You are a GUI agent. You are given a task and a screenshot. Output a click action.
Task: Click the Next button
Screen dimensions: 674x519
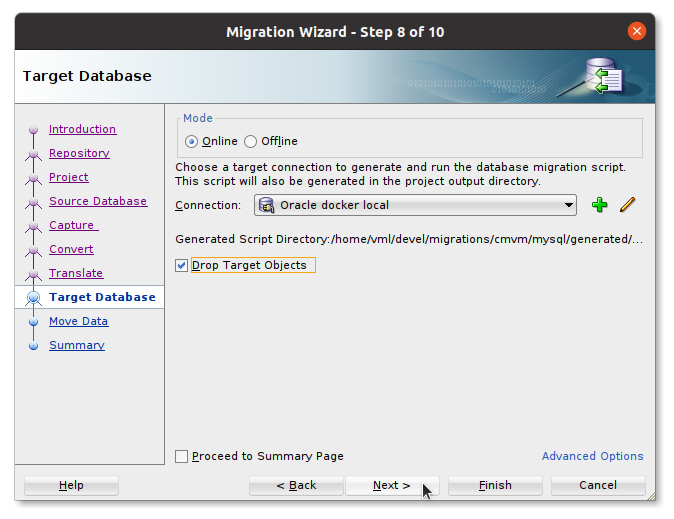(392, 485)
